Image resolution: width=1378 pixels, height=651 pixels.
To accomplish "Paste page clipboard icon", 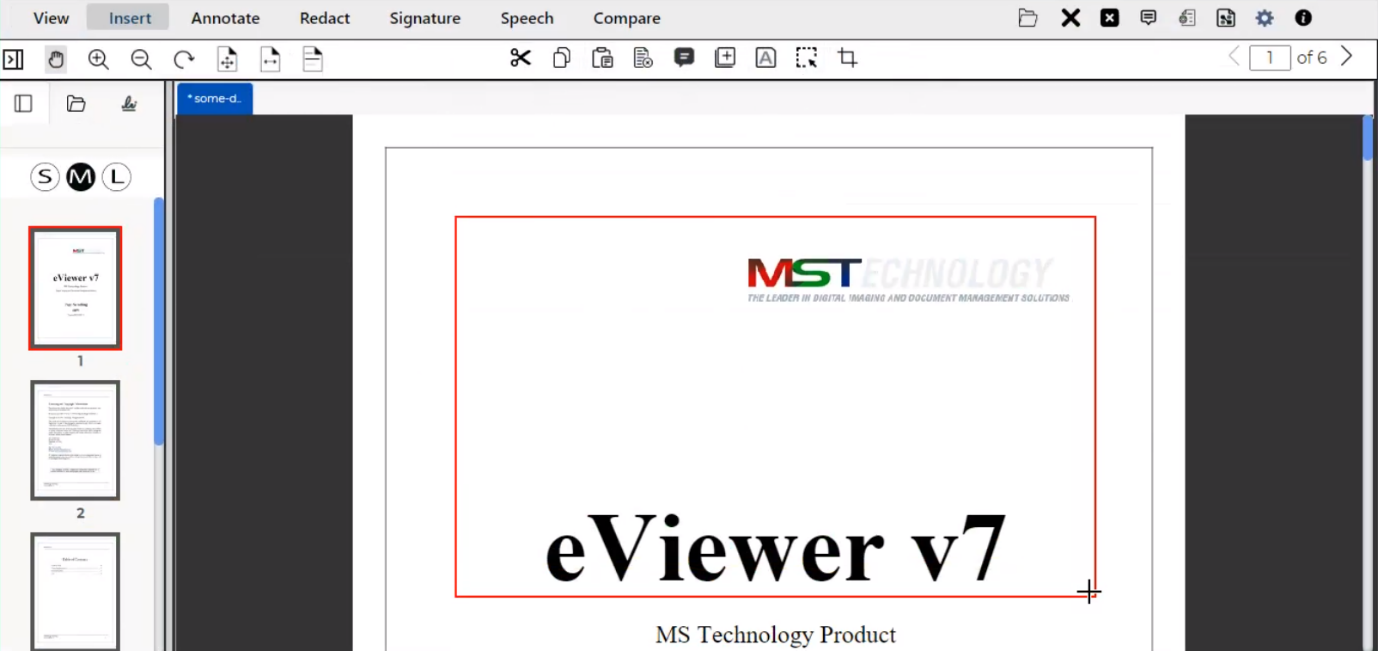I will (x=602, y=58).
